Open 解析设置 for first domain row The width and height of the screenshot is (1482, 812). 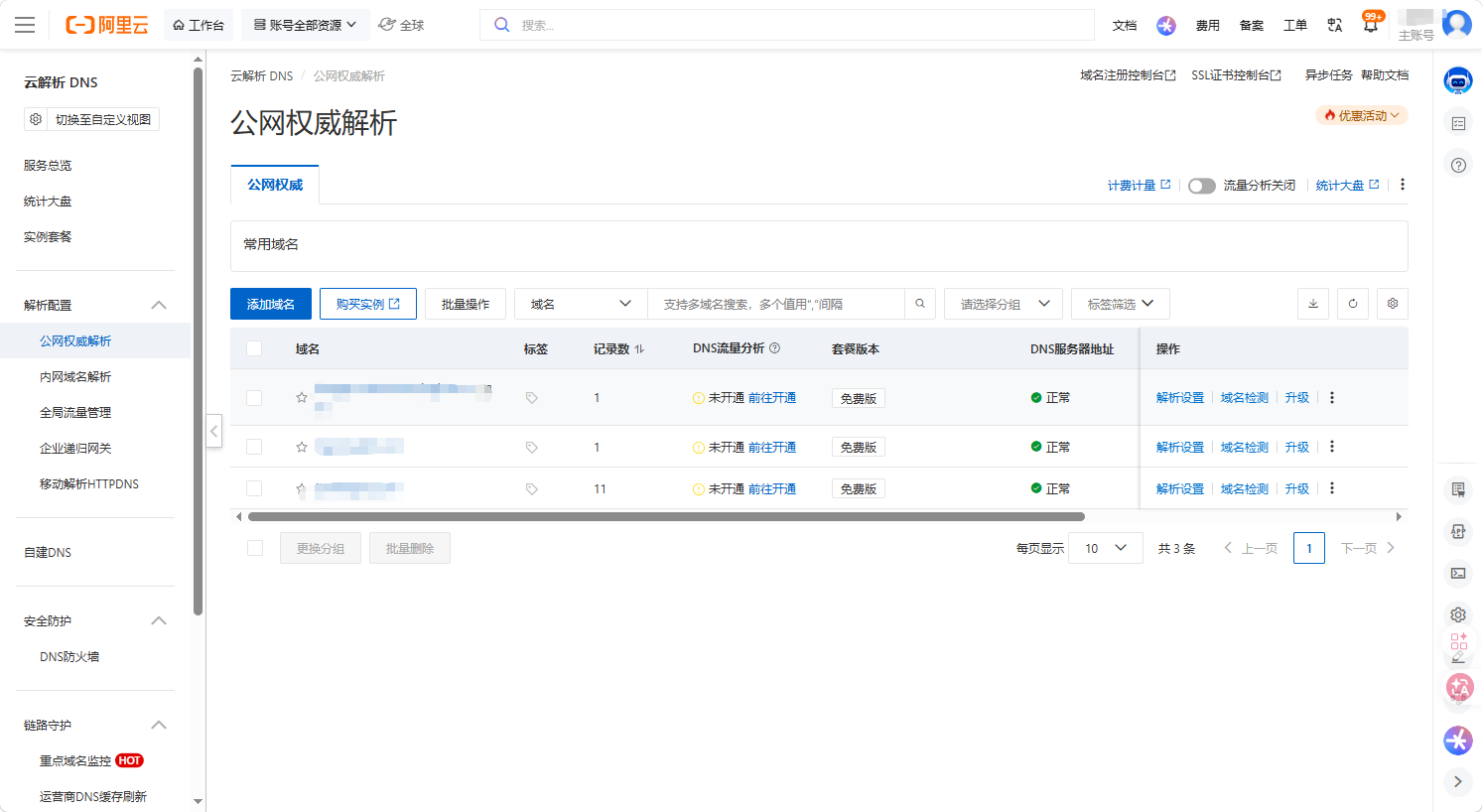click(1180, 397)
